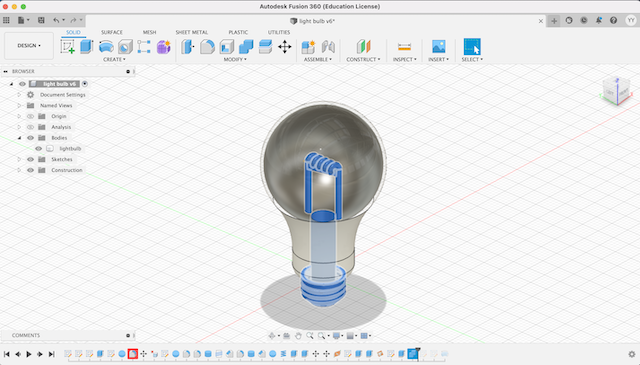Viewport: 640px width, 365px height.
Task: Select the Fillet tool icon
Action: tap(207, 47)
